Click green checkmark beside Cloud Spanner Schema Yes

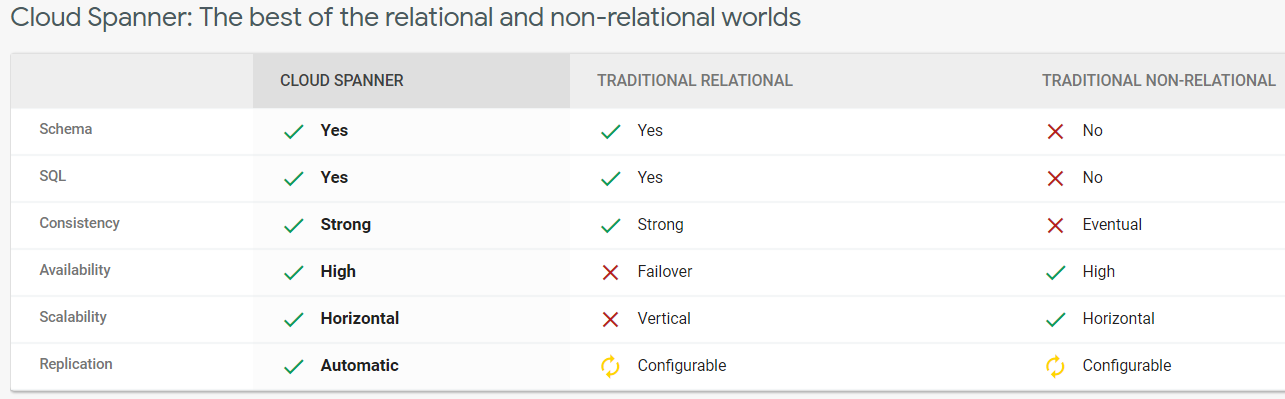[x=293, y=131]
